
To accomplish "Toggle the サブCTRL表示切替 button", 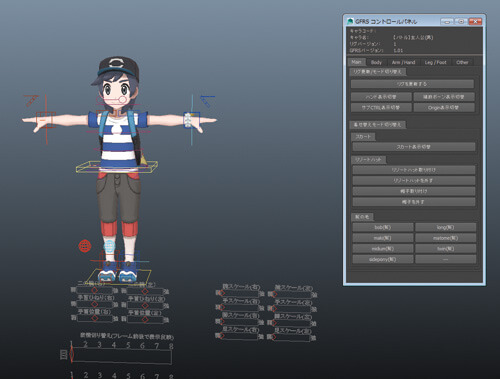I will pos(381,107).
